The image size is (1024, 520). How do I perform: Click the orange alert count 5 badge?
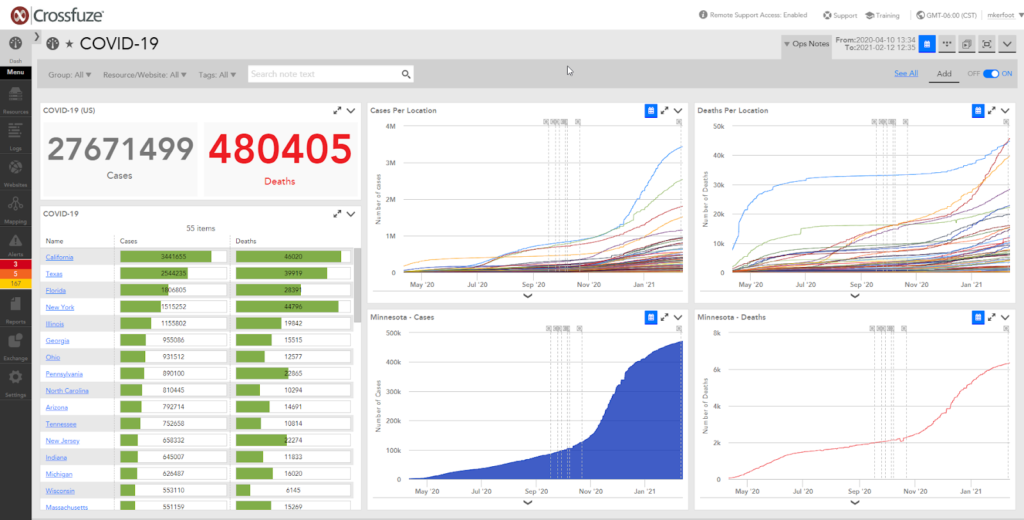coord(15,274)
